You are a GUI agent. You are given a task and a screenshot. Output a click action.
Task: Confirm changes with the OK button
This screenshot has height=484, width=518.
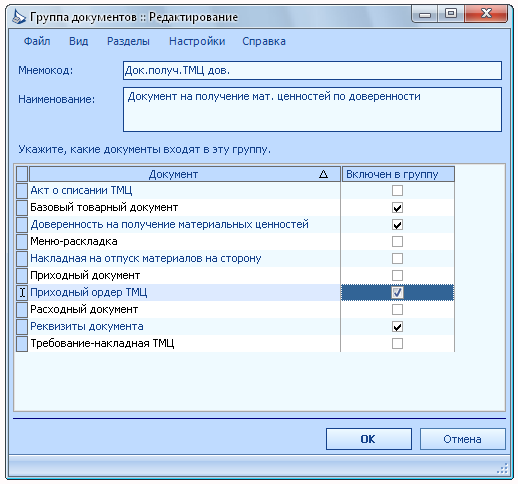pos(369,439)
